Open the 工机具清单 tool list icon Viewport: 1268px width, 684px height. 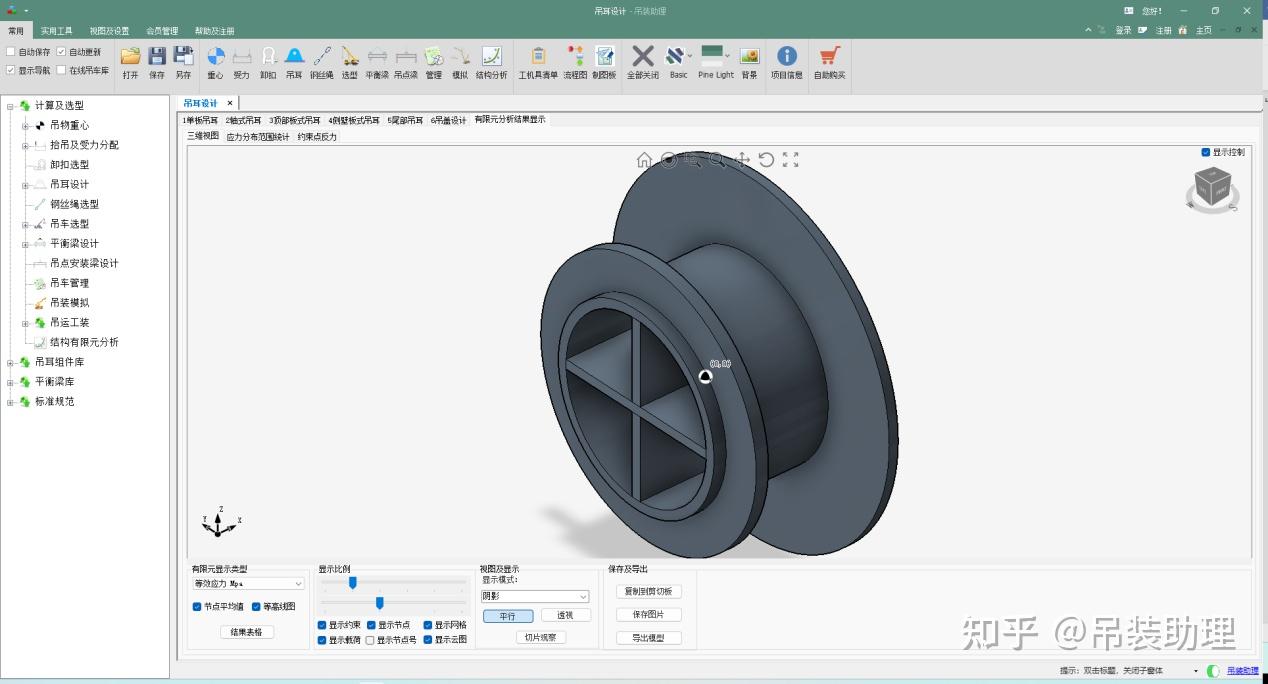tap(538, 57)
